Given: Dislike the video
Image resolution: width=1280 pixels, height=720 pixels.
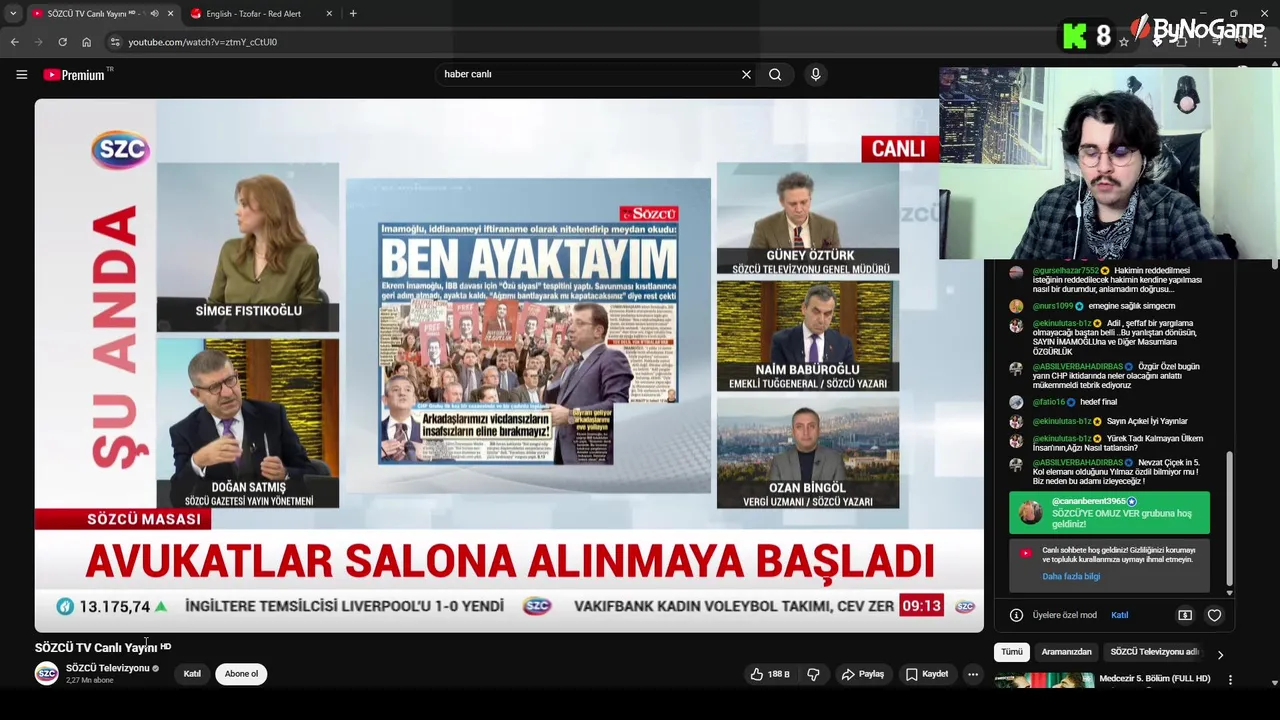Looking at the screenshot, I should click(813, 674).
